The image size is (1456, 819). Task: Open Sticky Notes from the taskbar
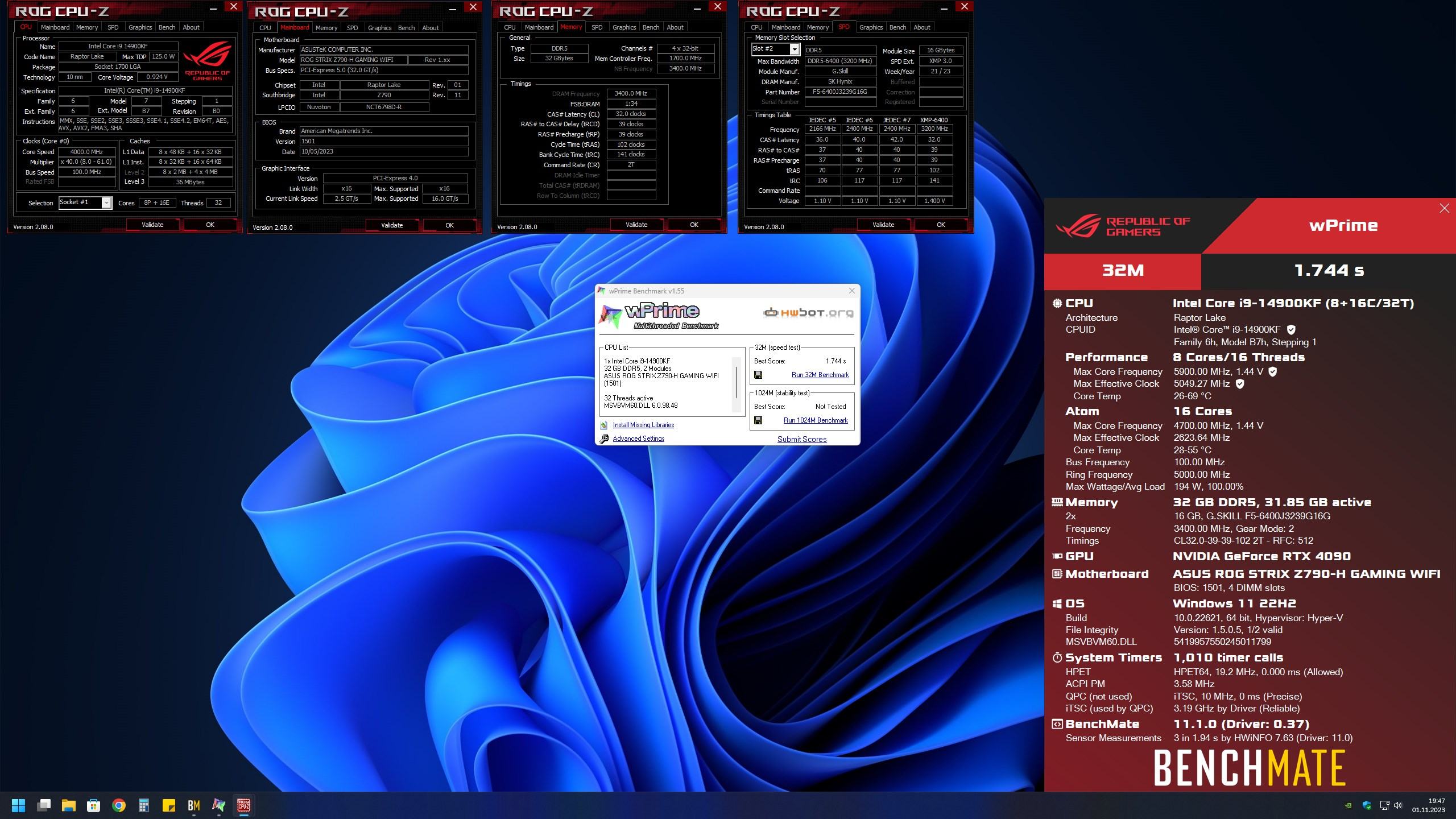[x=168, y=805]
